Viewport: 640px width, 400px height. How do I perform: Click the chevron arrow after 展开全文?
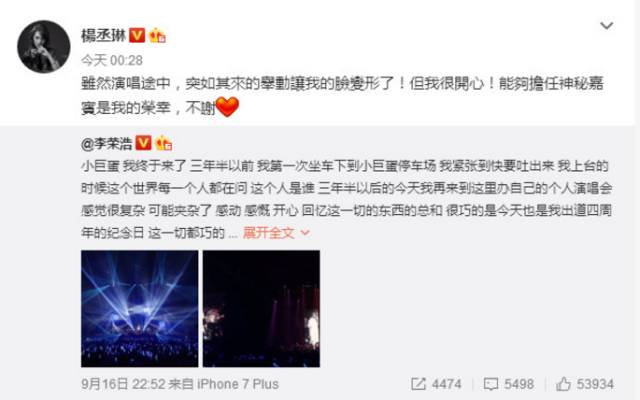(x=305, y=233)
